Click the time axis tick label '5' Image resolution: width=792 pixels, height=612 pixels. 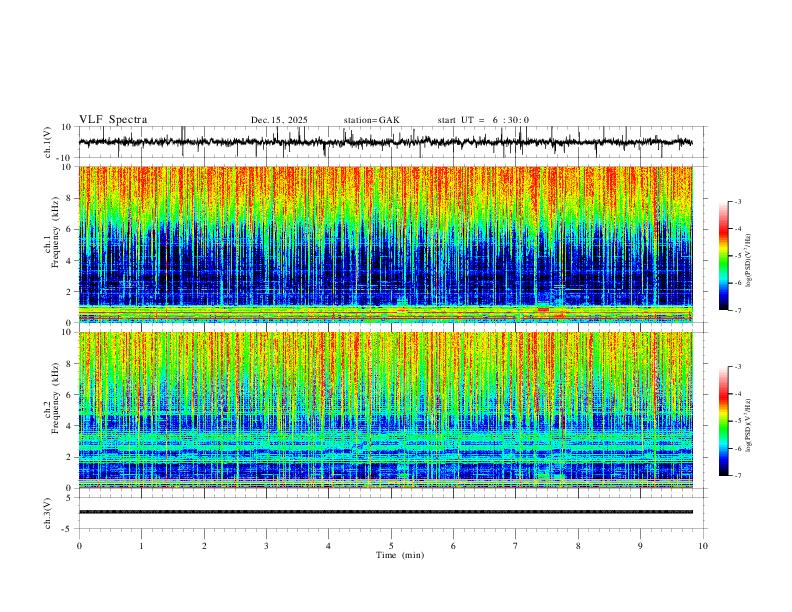[x=391, y=546]
